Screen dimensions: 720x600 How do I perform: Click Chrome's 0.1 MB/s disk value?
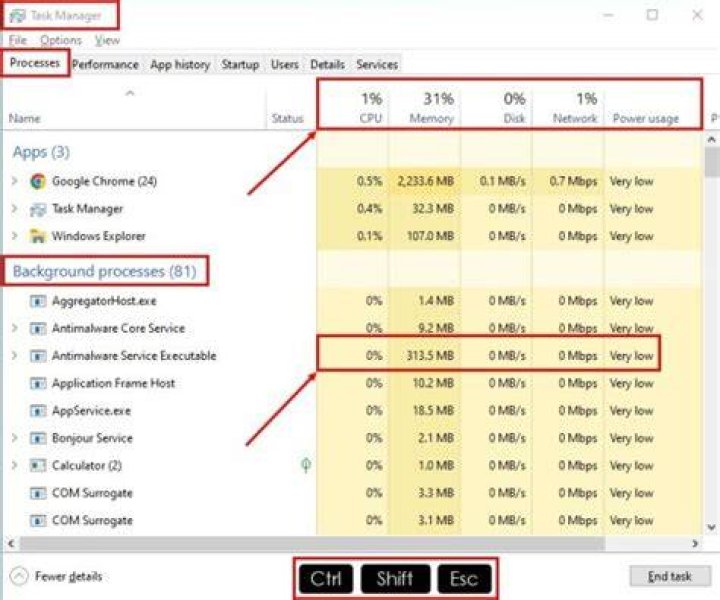(x=502, y=181)
